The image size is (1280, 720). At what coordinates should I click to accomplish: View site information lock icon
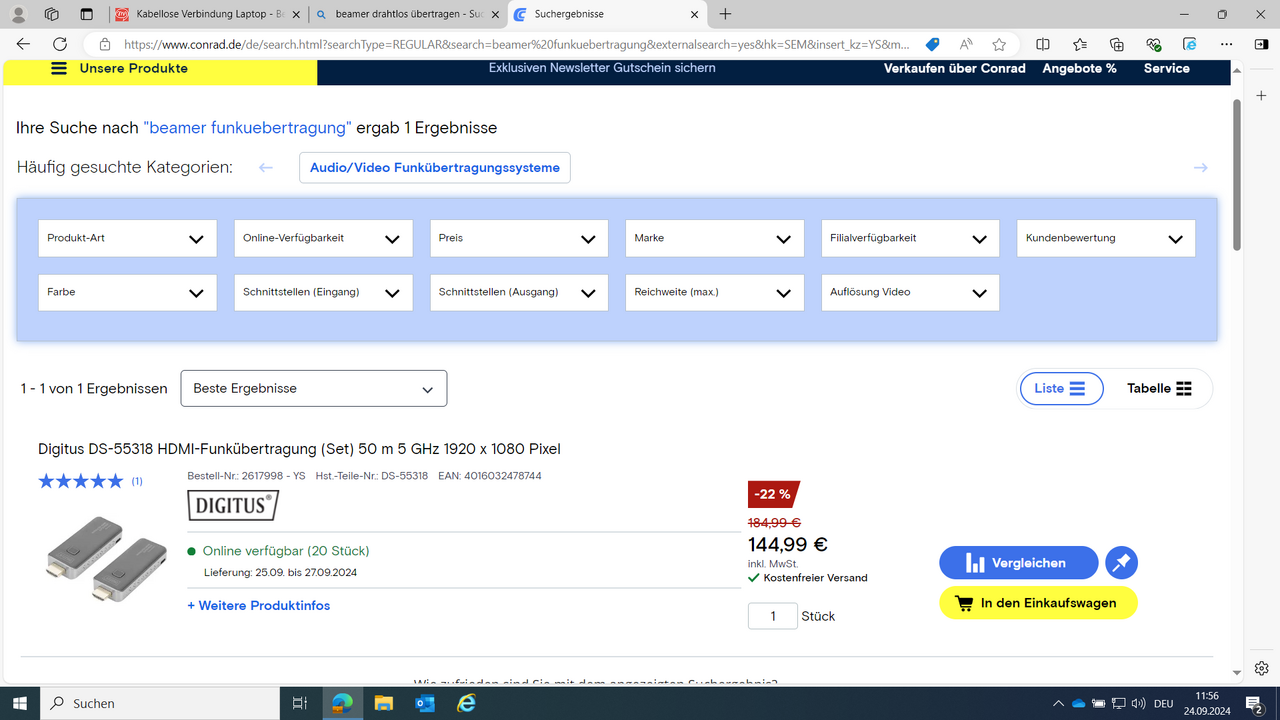[x=105, y=44]
